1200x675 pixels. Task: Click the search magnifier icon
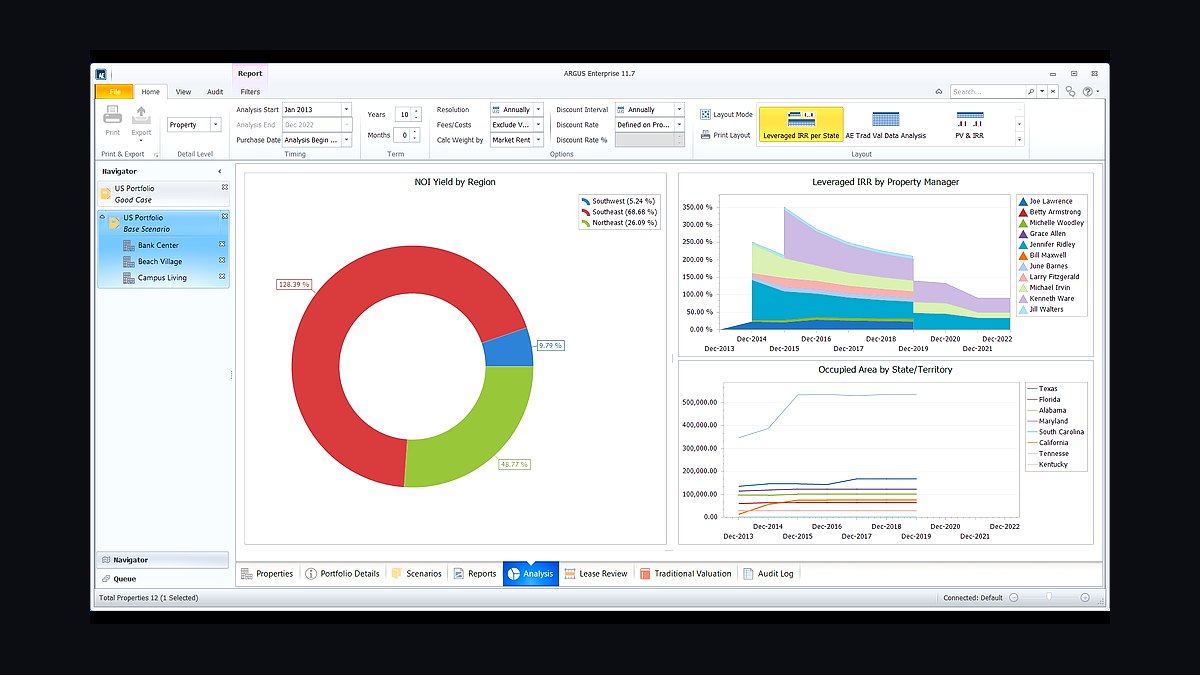1030,91
